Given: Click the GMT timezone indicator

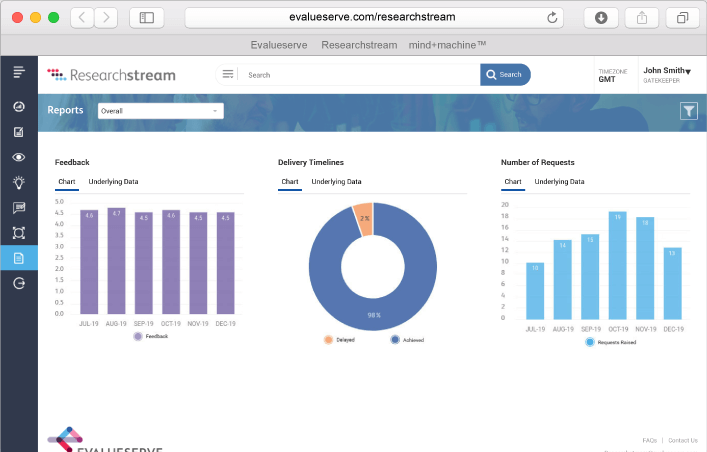Looking at the screenshot, I should point(612,75).
